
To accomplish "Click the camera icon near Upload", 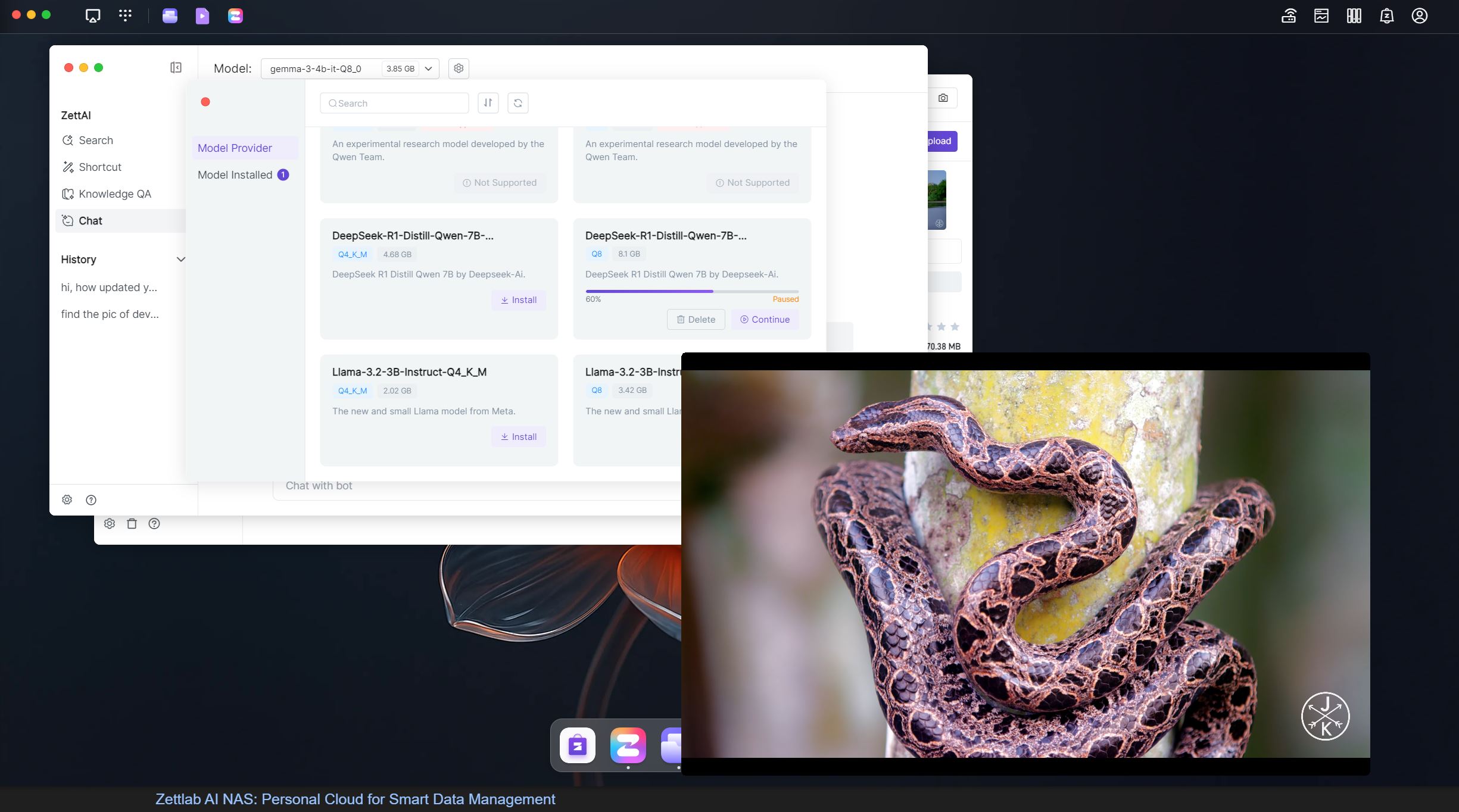I will click(x=943, y=97).
